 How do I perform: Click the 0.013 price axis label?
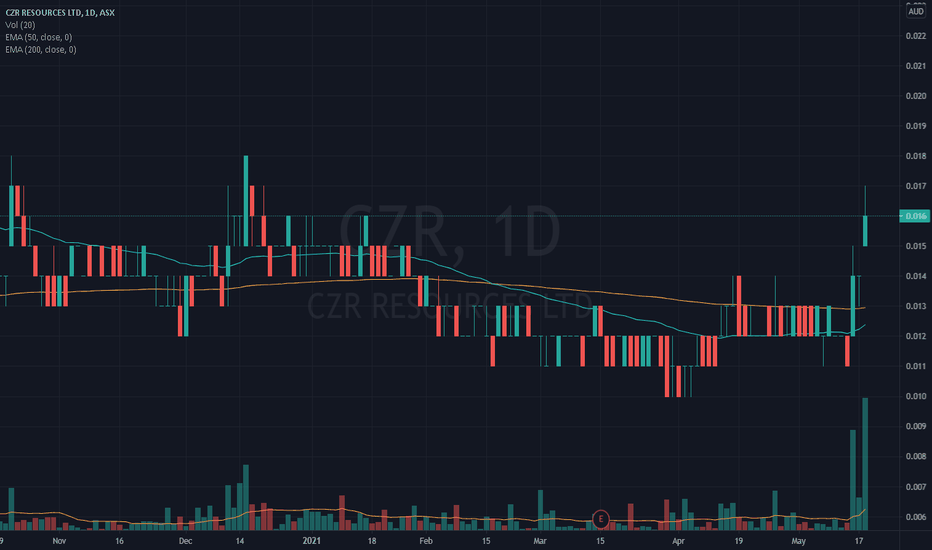915,306
